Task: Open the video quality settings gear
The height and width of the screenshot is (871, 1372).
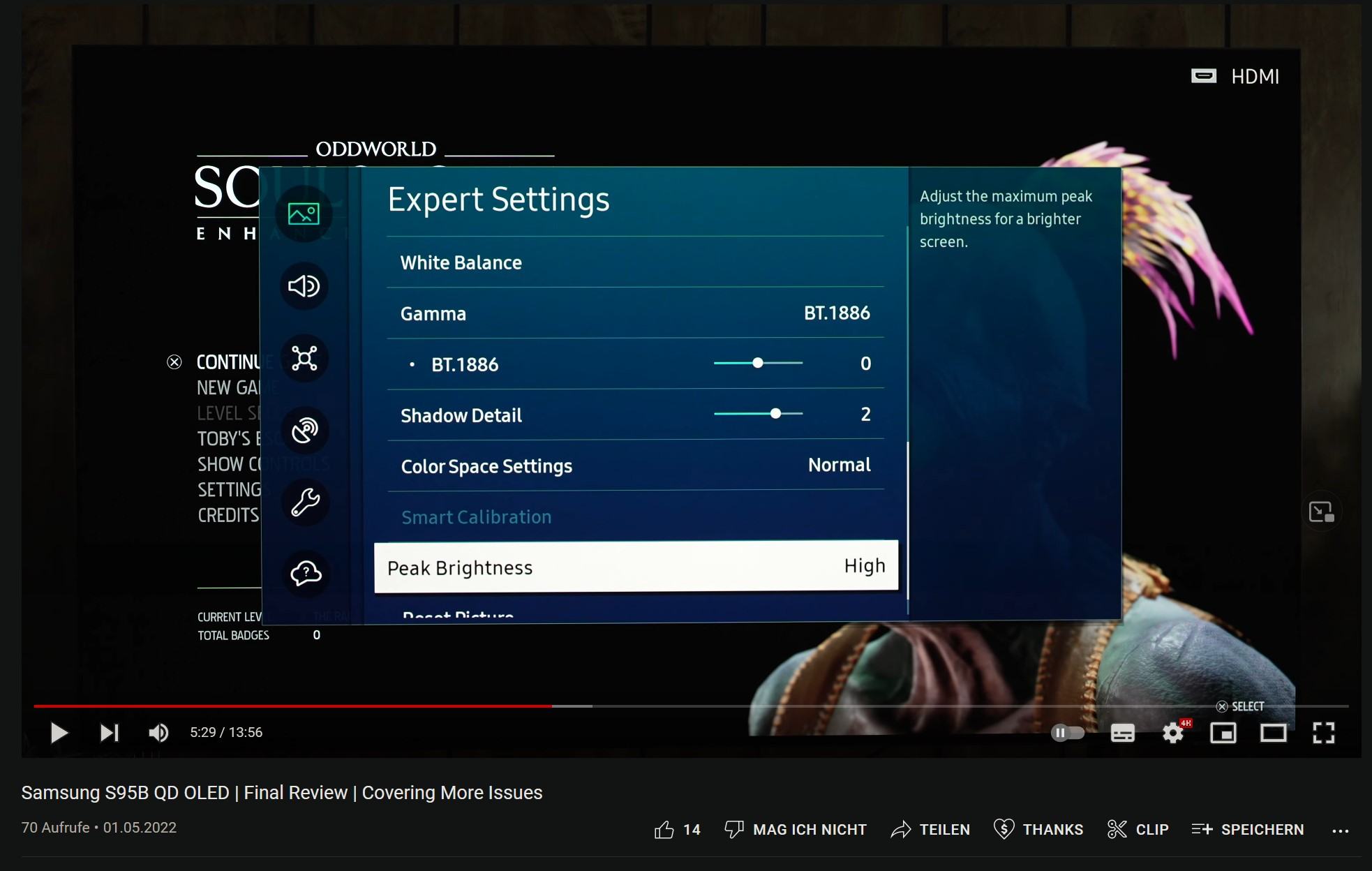Action: click(1173, 733)
